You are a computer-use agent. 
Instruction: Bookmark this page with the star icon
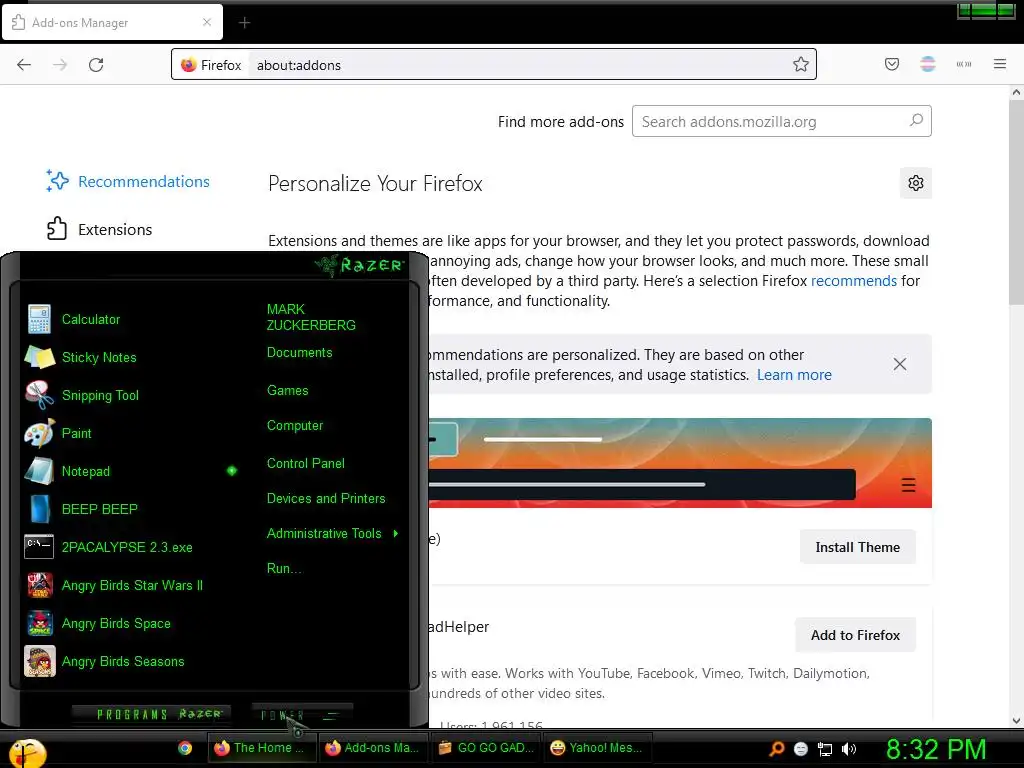[801, 64]
